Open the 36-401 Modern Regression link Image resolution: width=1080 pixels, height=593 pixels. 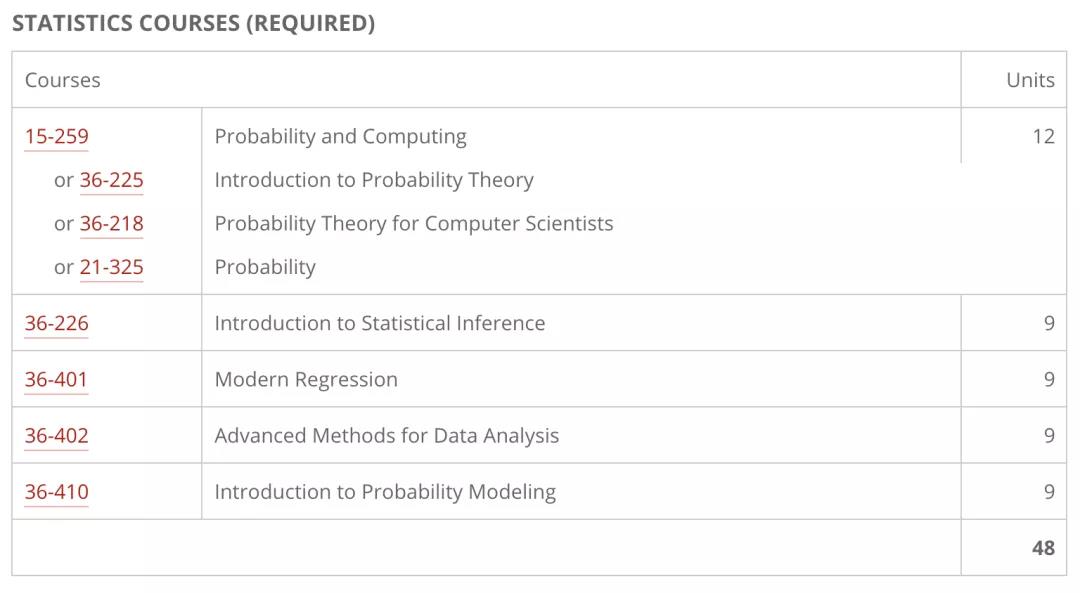coord(56,380)
